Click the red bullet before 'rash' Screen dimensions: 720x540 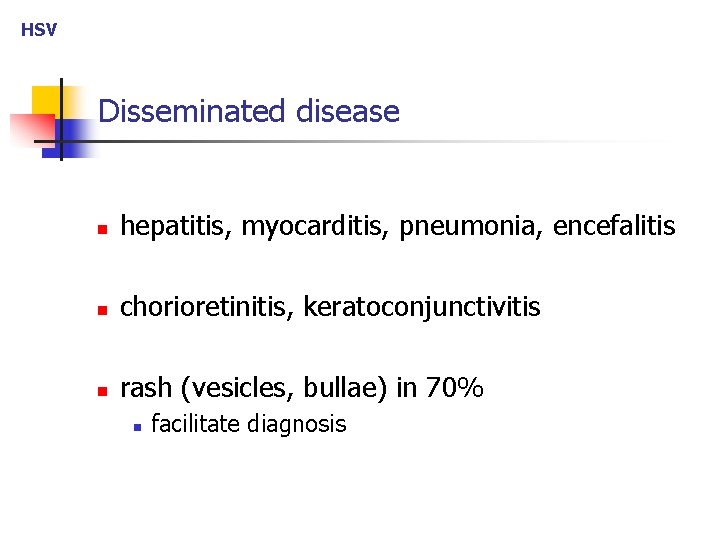pos(100,389)
